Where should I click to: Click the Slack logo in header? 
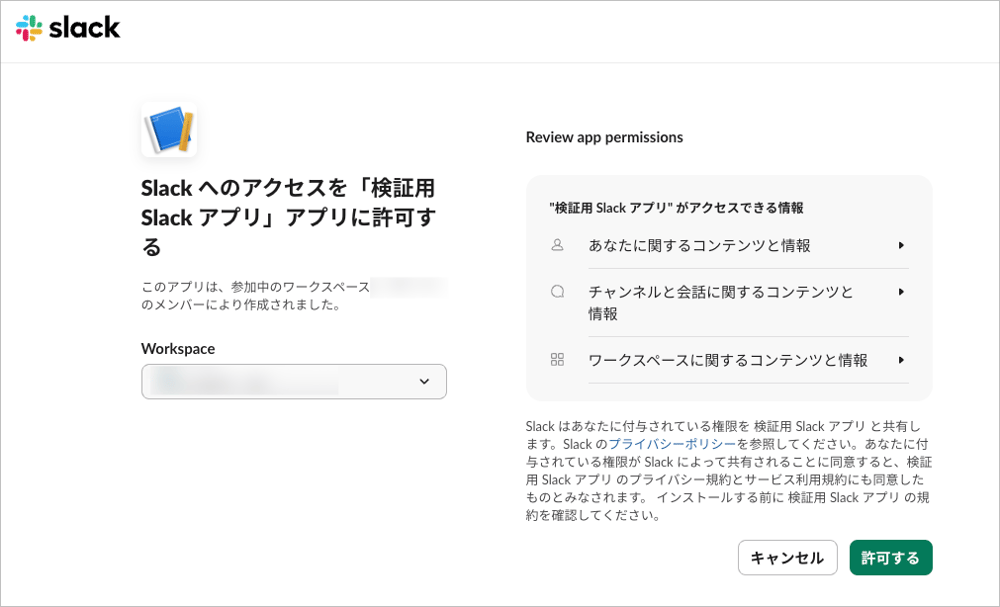coord(68,28)
